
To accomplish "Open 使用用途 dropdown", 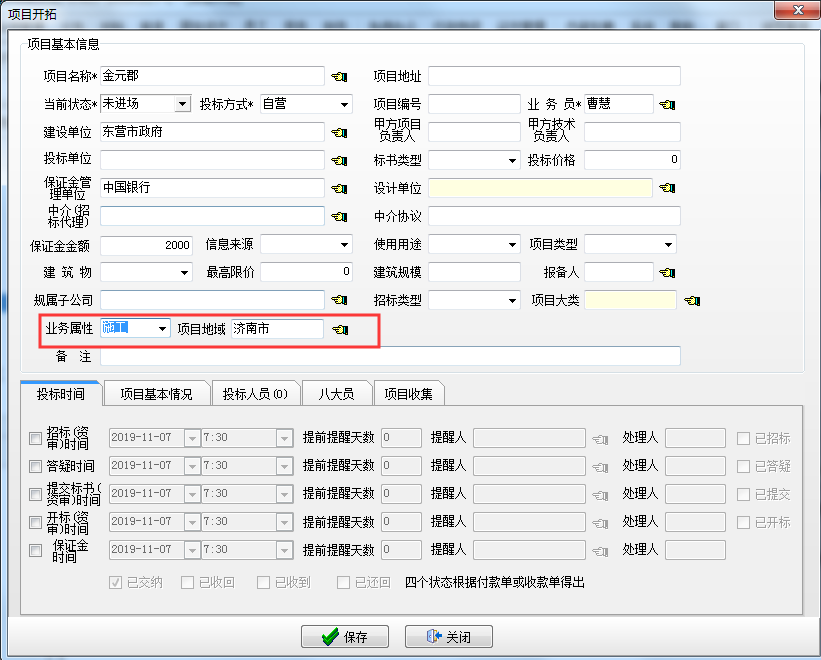I will click(x=512, y=244).
